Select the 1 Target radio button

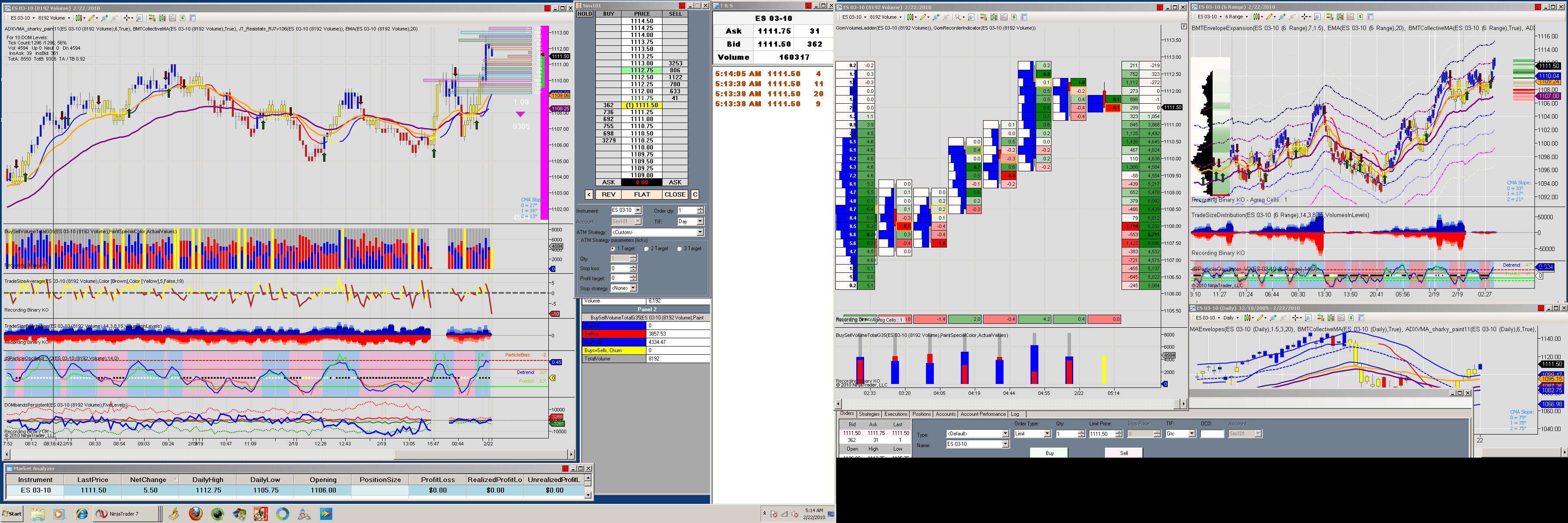click(x=613, y=248)
